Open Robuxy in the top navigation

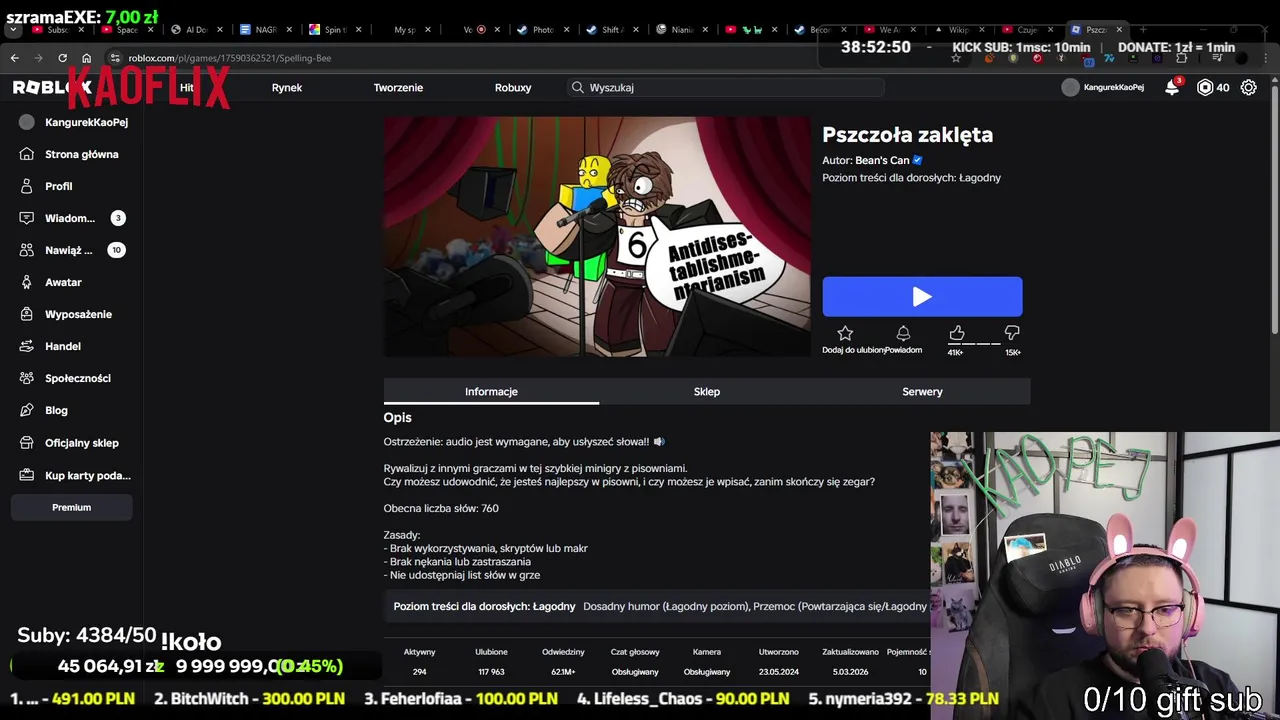click(513, 87)
